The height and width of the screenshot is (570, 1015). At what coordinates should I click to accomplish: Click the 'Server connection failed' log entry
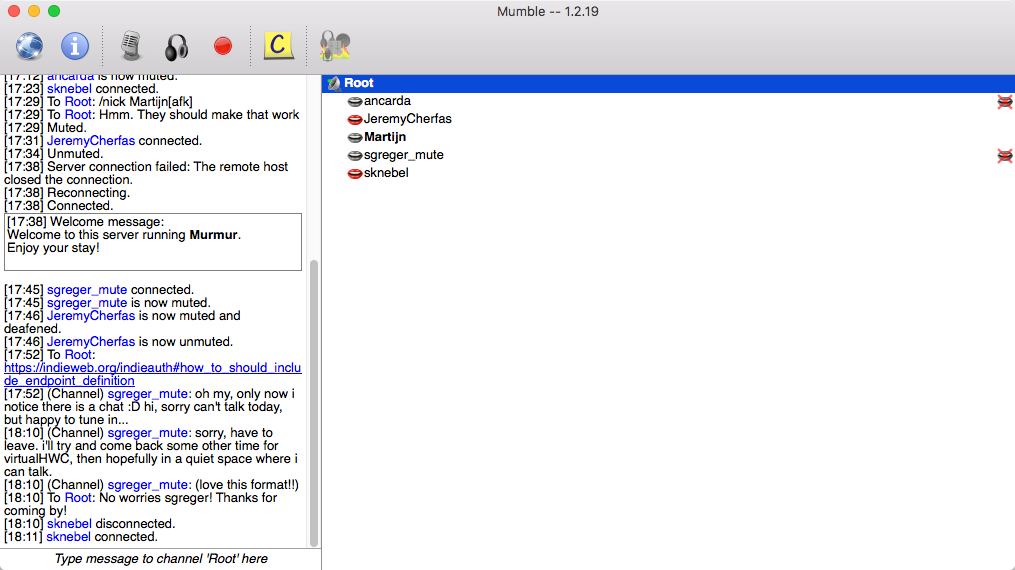(x=146, y=173)
